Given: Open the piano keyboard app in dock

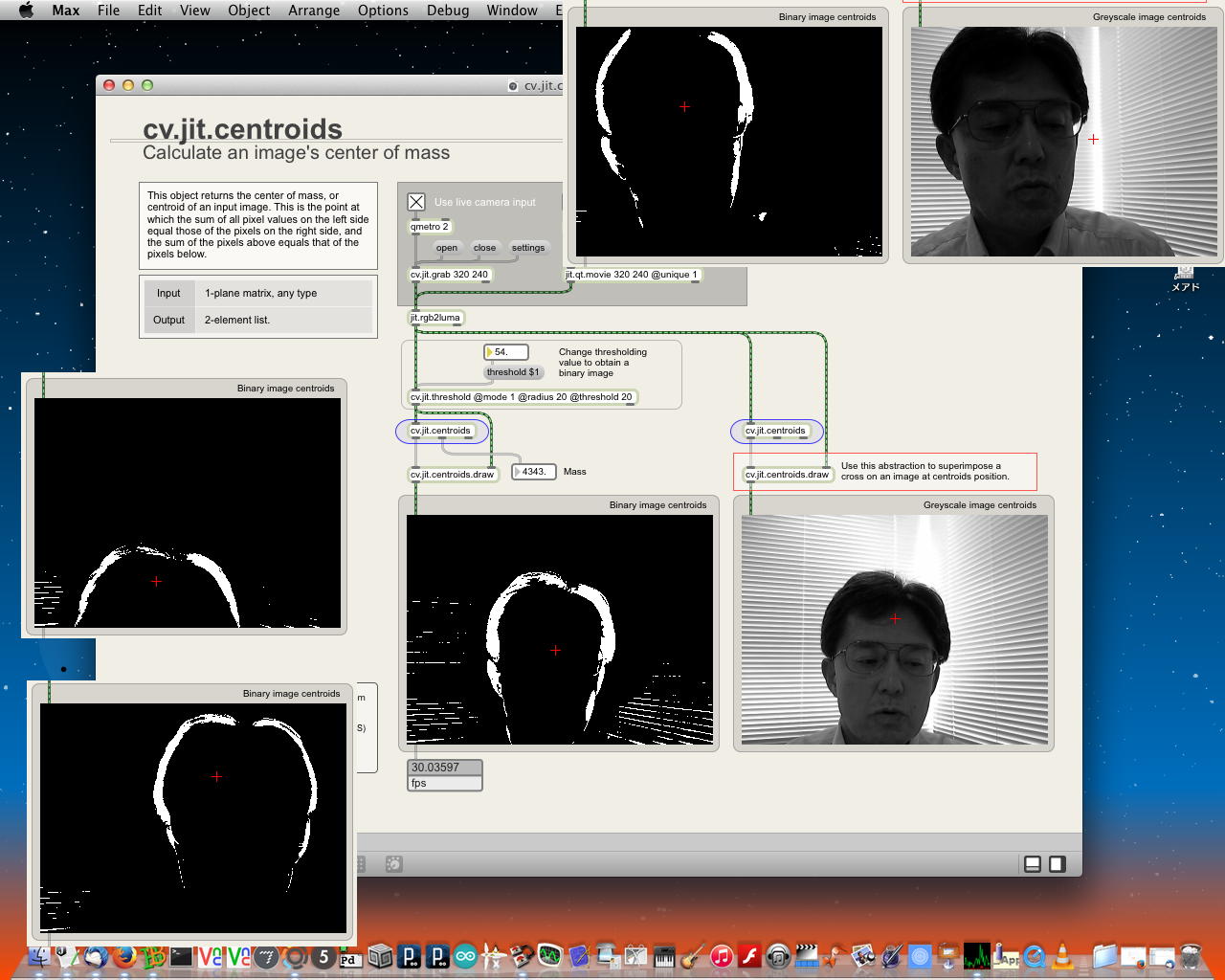Looking at the screenshot, I should 664,955.
